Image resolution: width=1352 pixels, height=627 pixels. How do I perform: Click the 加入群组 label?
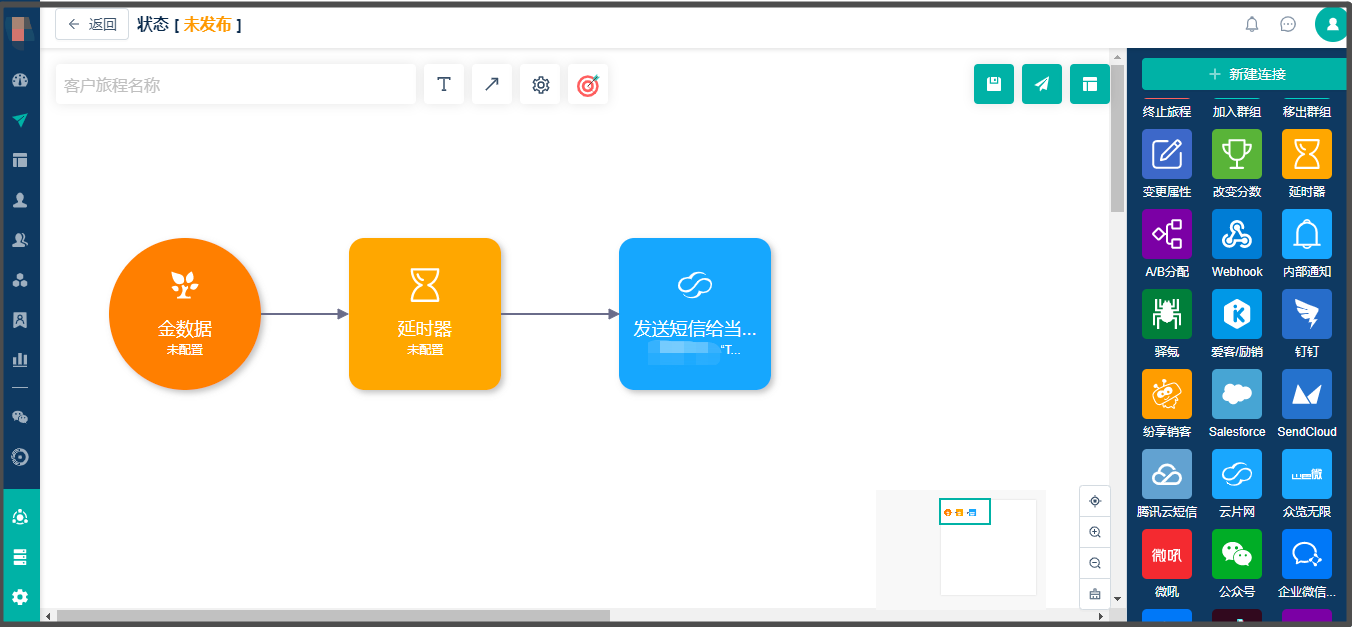[x=1237, y=112]
